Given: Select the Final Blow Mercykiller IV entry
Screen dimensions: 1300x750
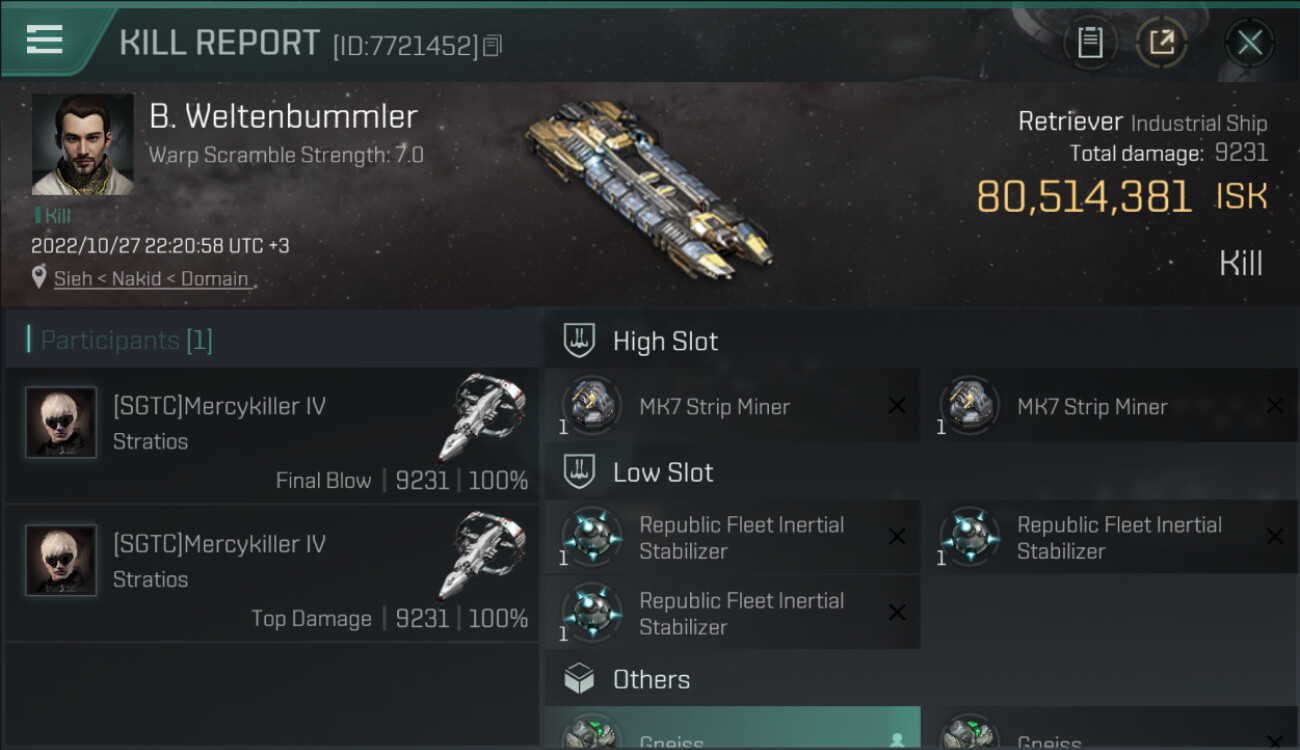Looking at the screenshot, I should click(272, 435).
